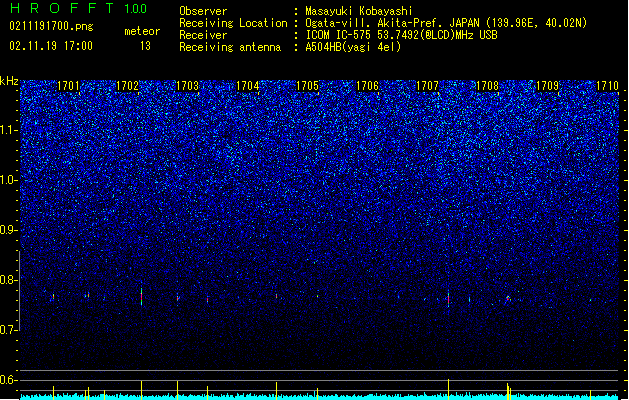The height and width of the screenshot is (400, 629).
Task: Click the 0.6 frequency axis label
Action: click(x=9, y=380)
